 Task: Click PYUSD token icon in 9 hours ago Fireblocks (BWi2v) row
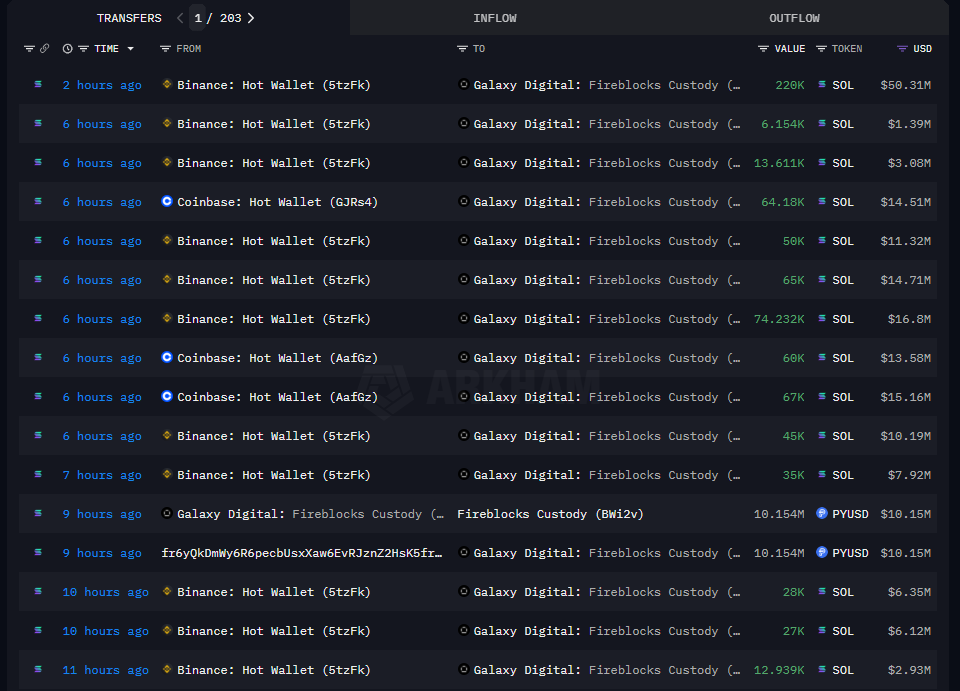pos(822,514)
